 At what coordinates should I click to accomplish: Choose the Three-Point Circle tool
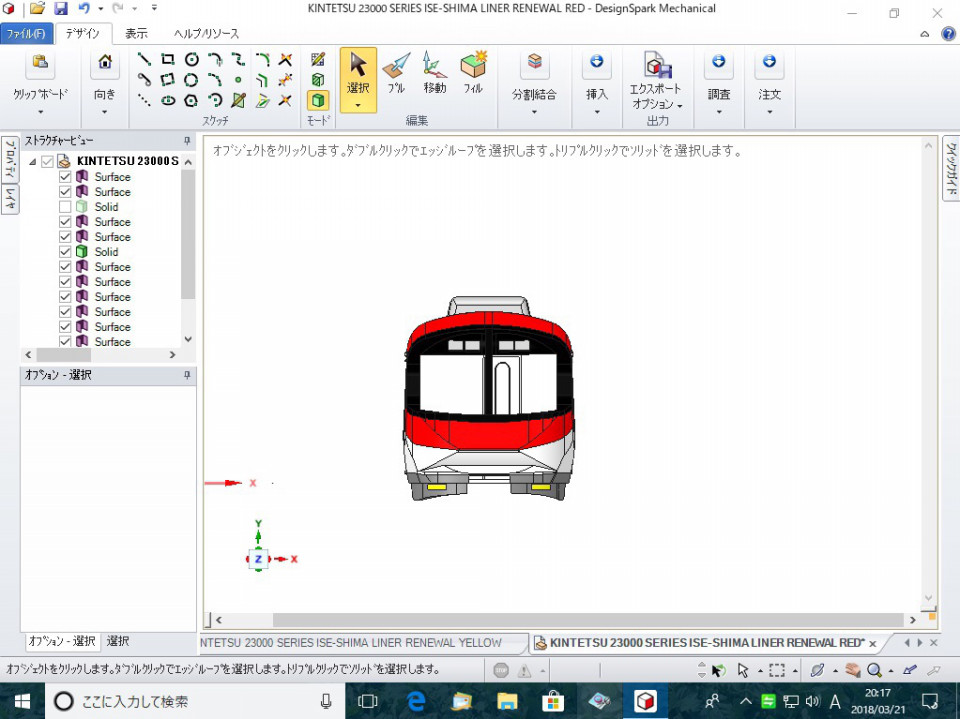tap(192, 80)
